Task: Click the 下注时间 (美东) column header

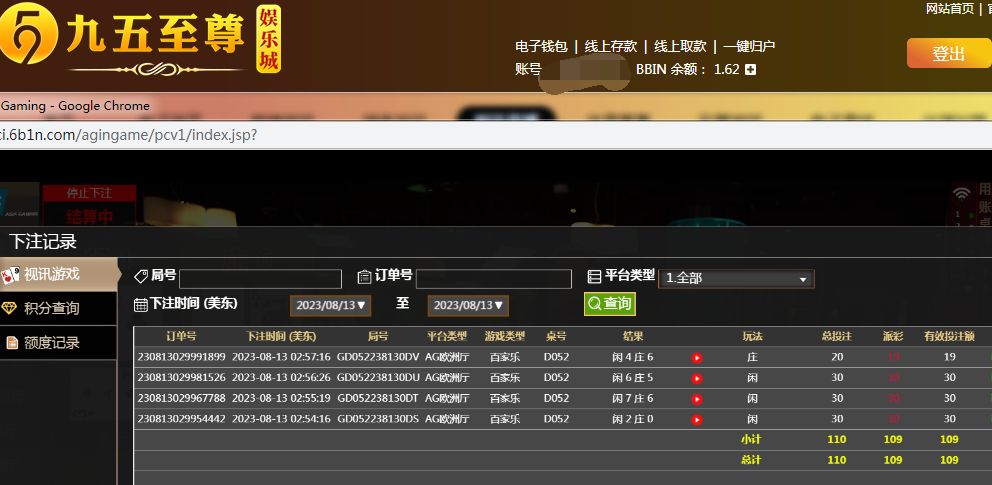Action: click(281, 336)
